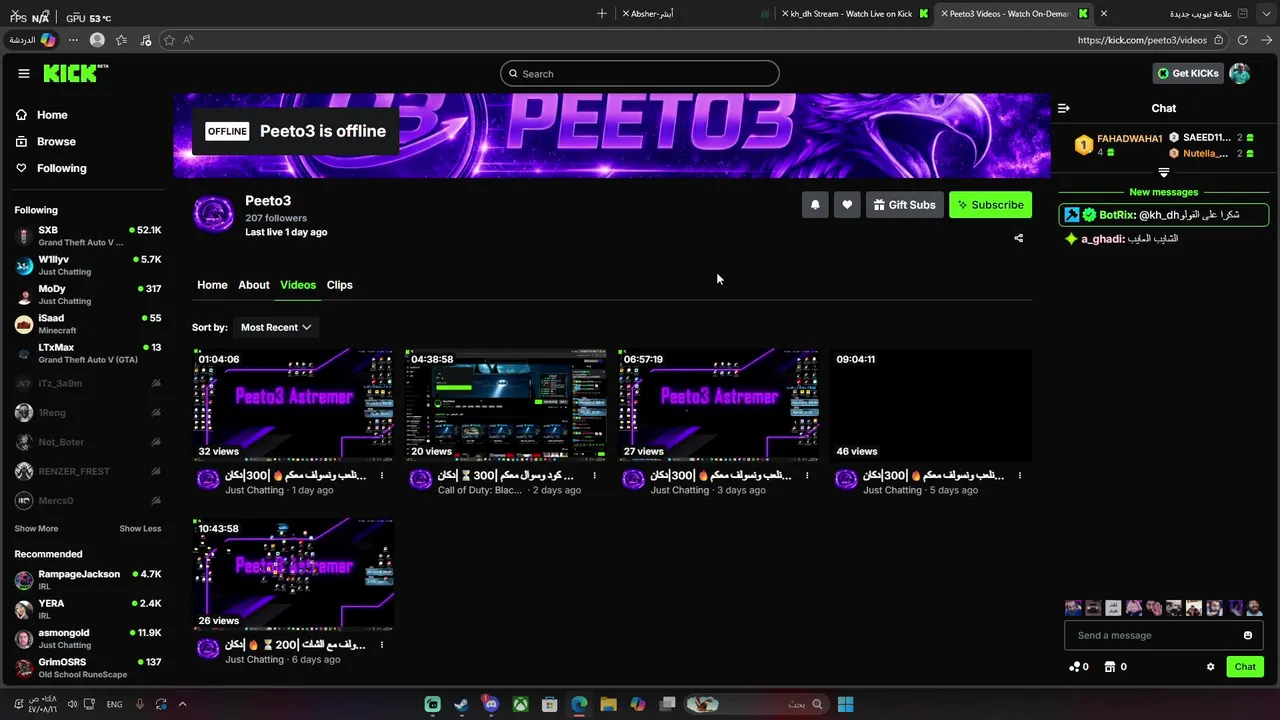
Task: Open LTxMax channel in Following list
Action: tap(88, 353)
